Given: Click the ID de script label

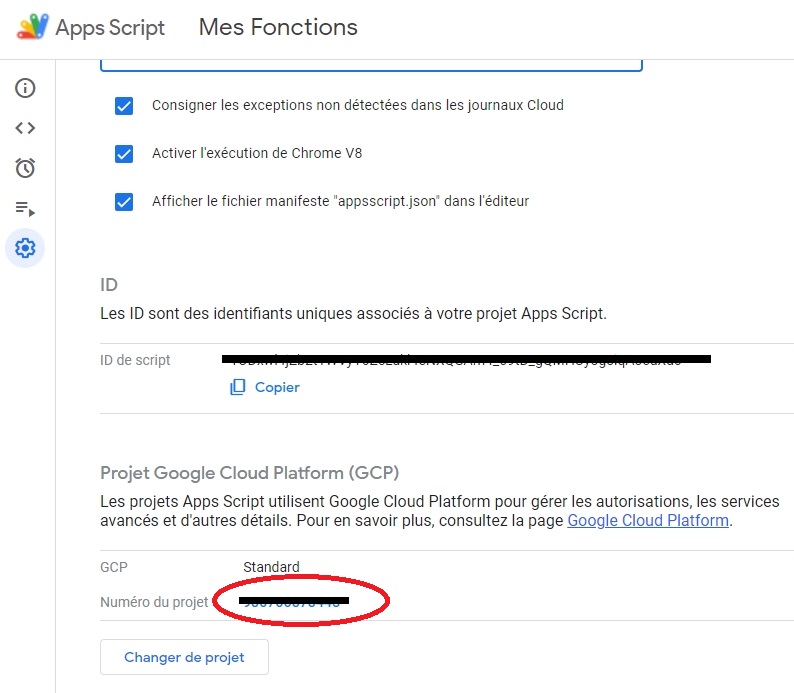Looking at the screenshot, I should click(135, 360).
